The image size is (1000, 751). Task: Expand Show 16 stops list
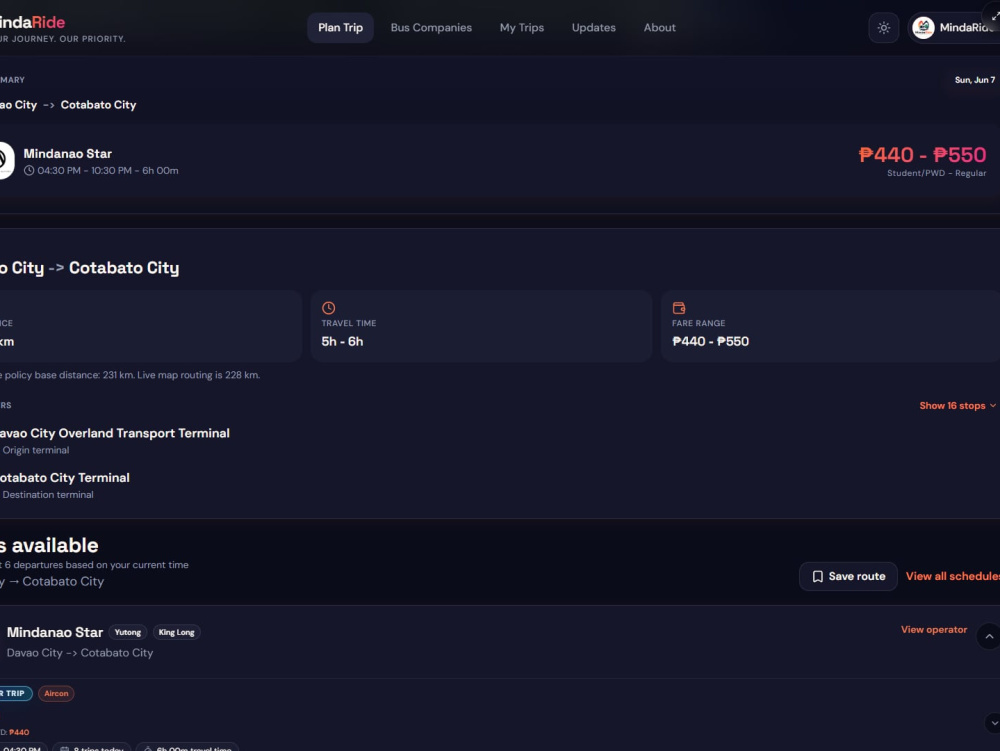(x=957, y=405)
